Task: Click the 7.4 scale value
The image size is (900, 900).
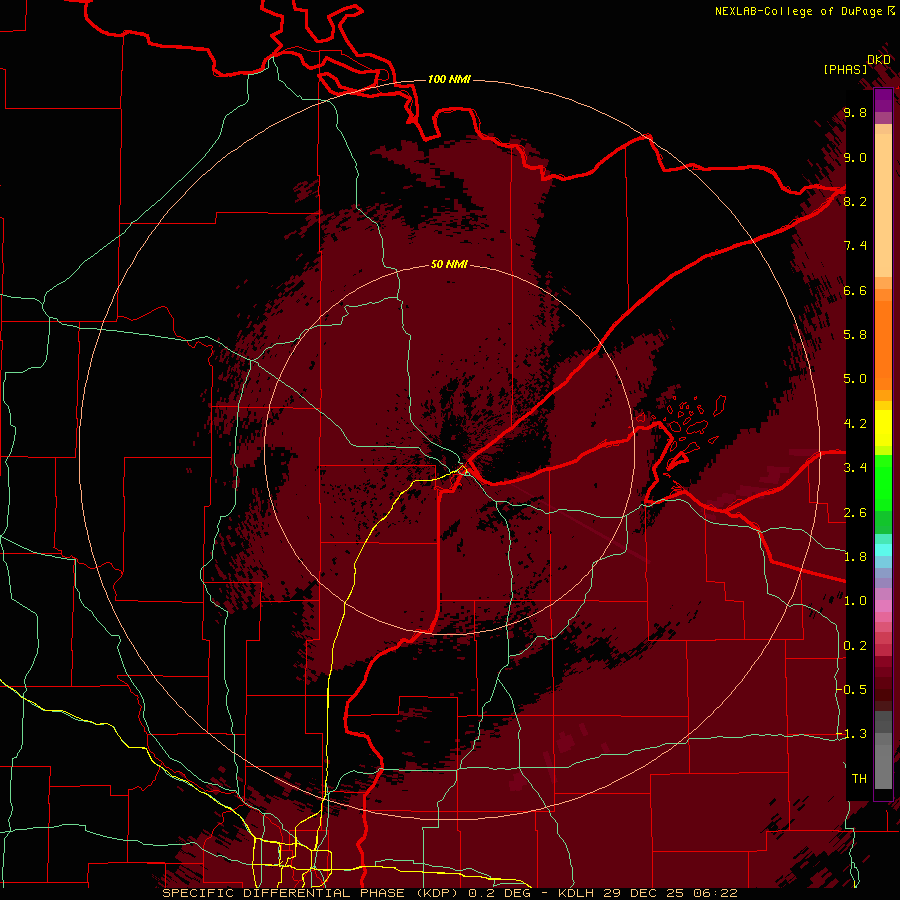Action: click(855, 246)
